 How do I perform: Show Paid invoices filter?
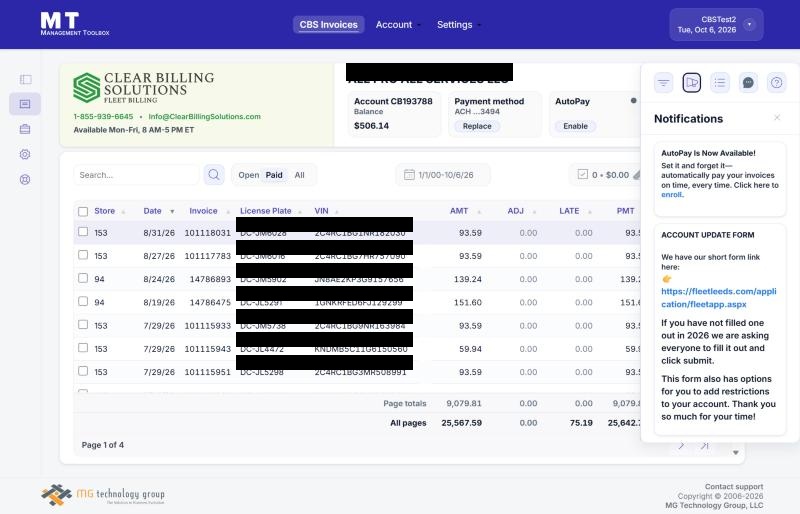click(x=274, y=175)
